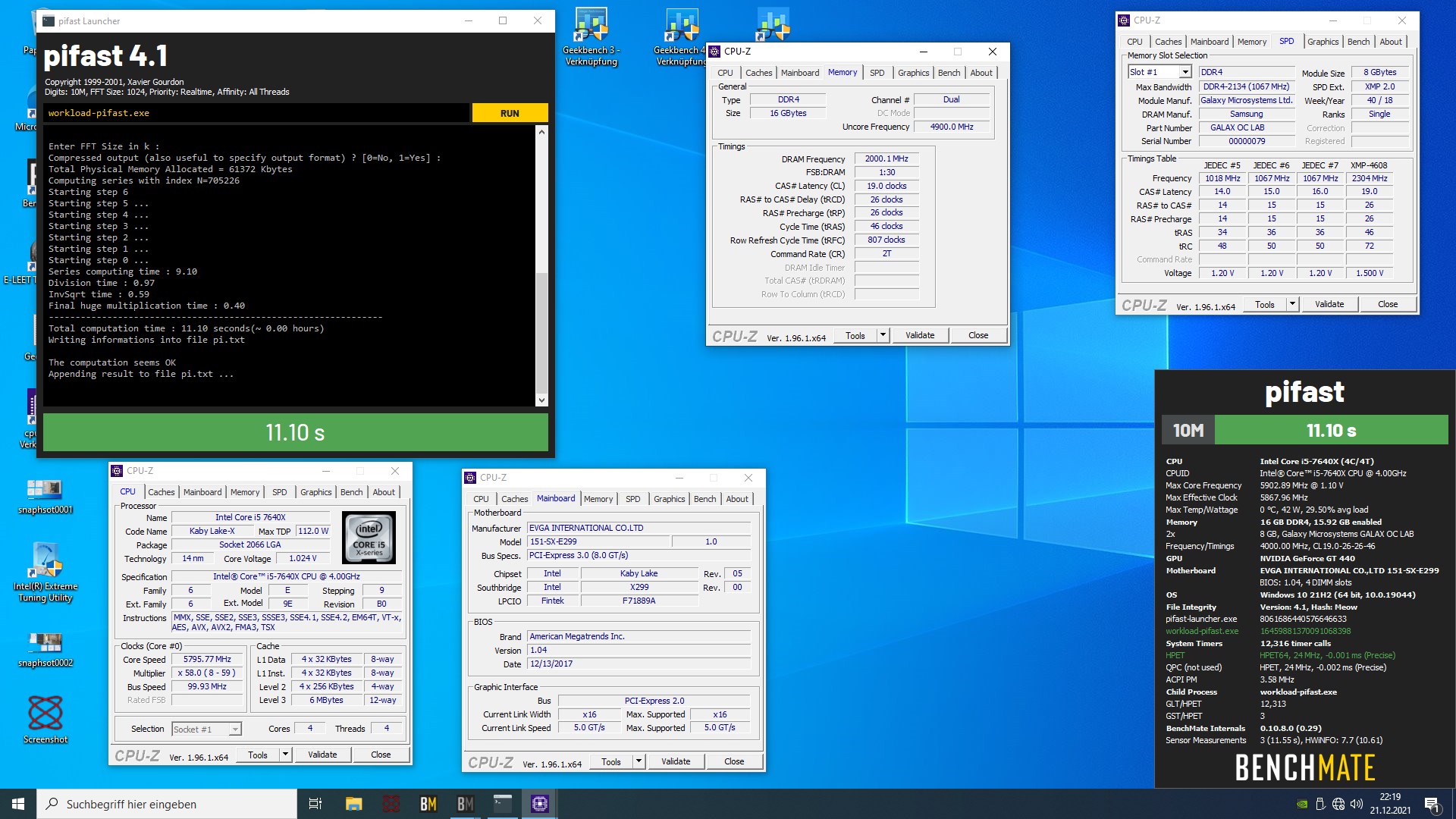Open Tools dropdown arrow in Mainboard window
The height and width of the screenshot is (819, 1456).
pos(639,761)
